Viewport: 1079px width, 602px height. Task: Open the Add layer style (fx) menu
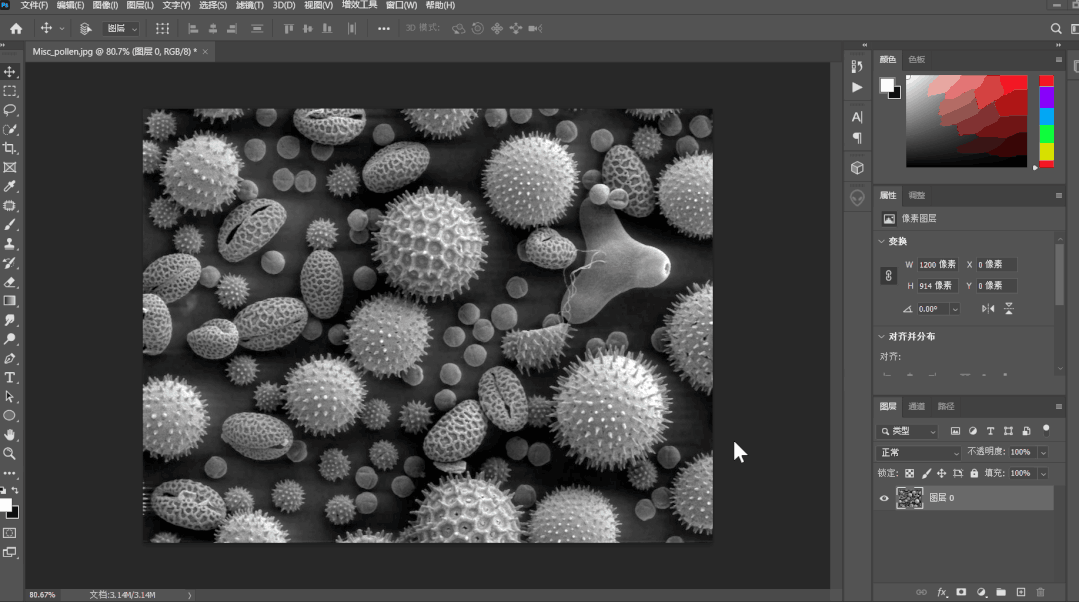[941, 592]
